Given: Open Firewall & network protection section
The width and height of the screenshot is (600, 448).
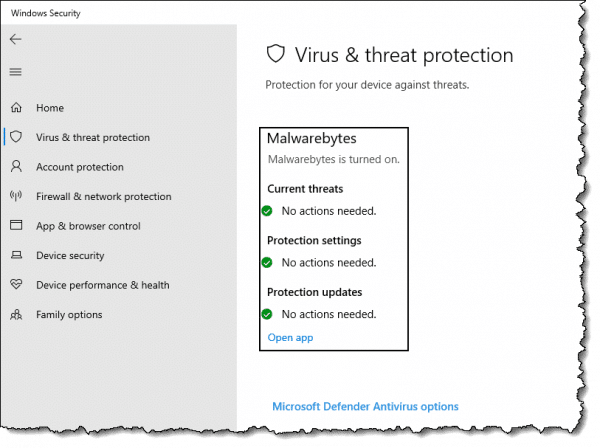Looking at the screenshot, I should coord(104,197).
